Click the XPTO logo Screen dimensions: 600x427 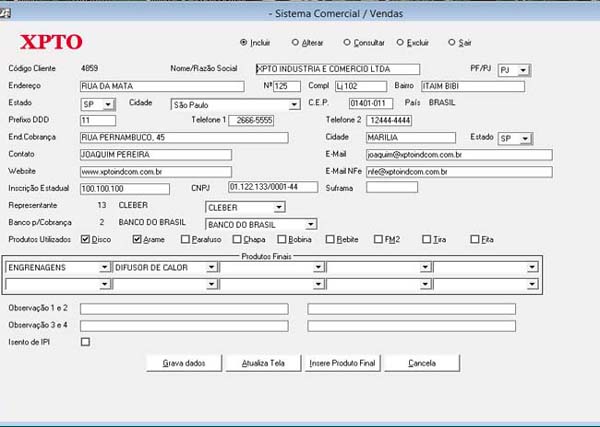(x=52, y=42)
